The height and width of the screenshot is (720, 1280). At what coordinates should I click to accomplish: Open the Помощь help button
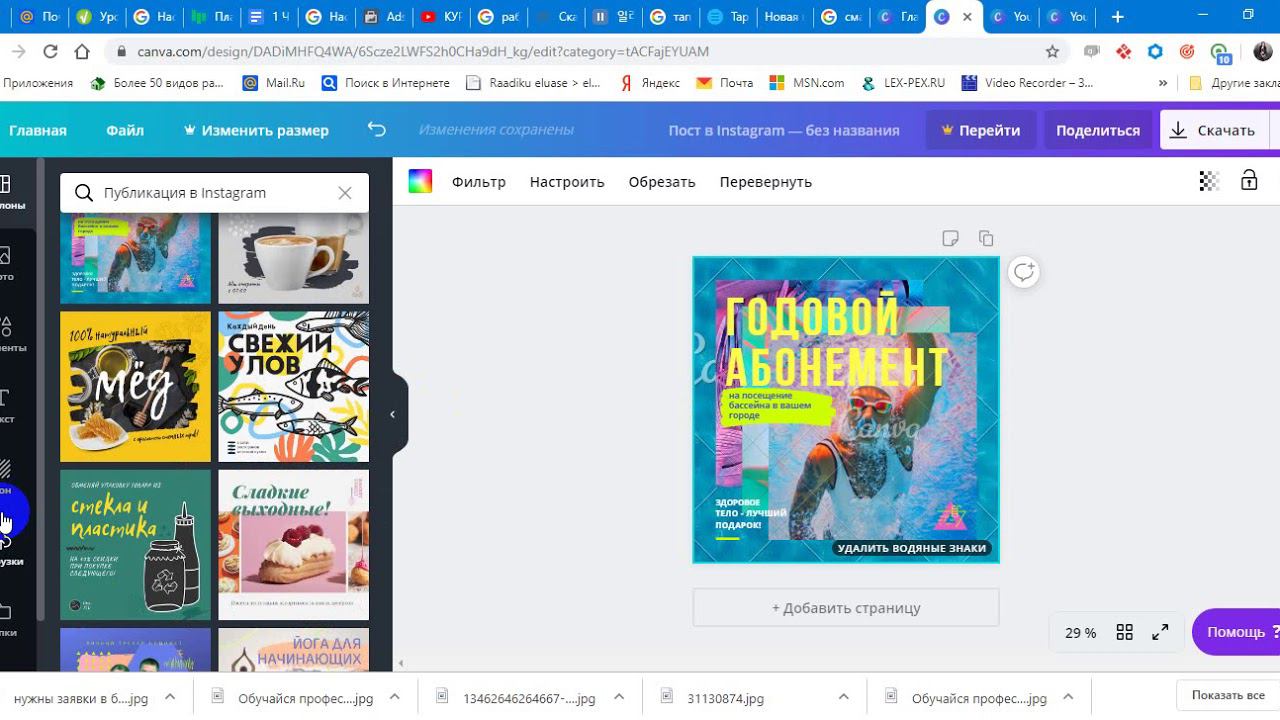[x=1236, y=632]
